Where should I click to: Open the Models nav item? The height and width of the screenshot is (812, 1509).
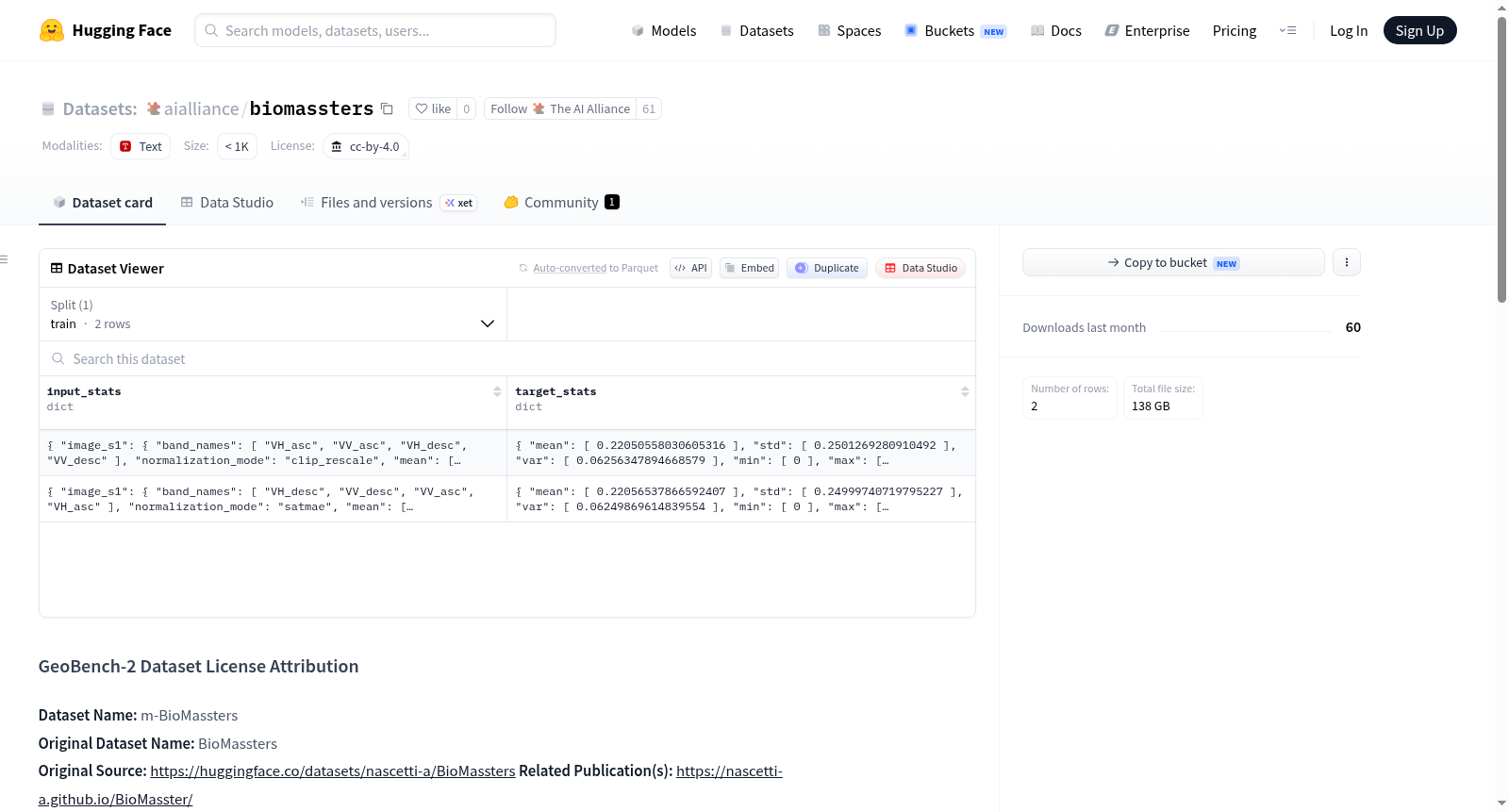(664, 30)
